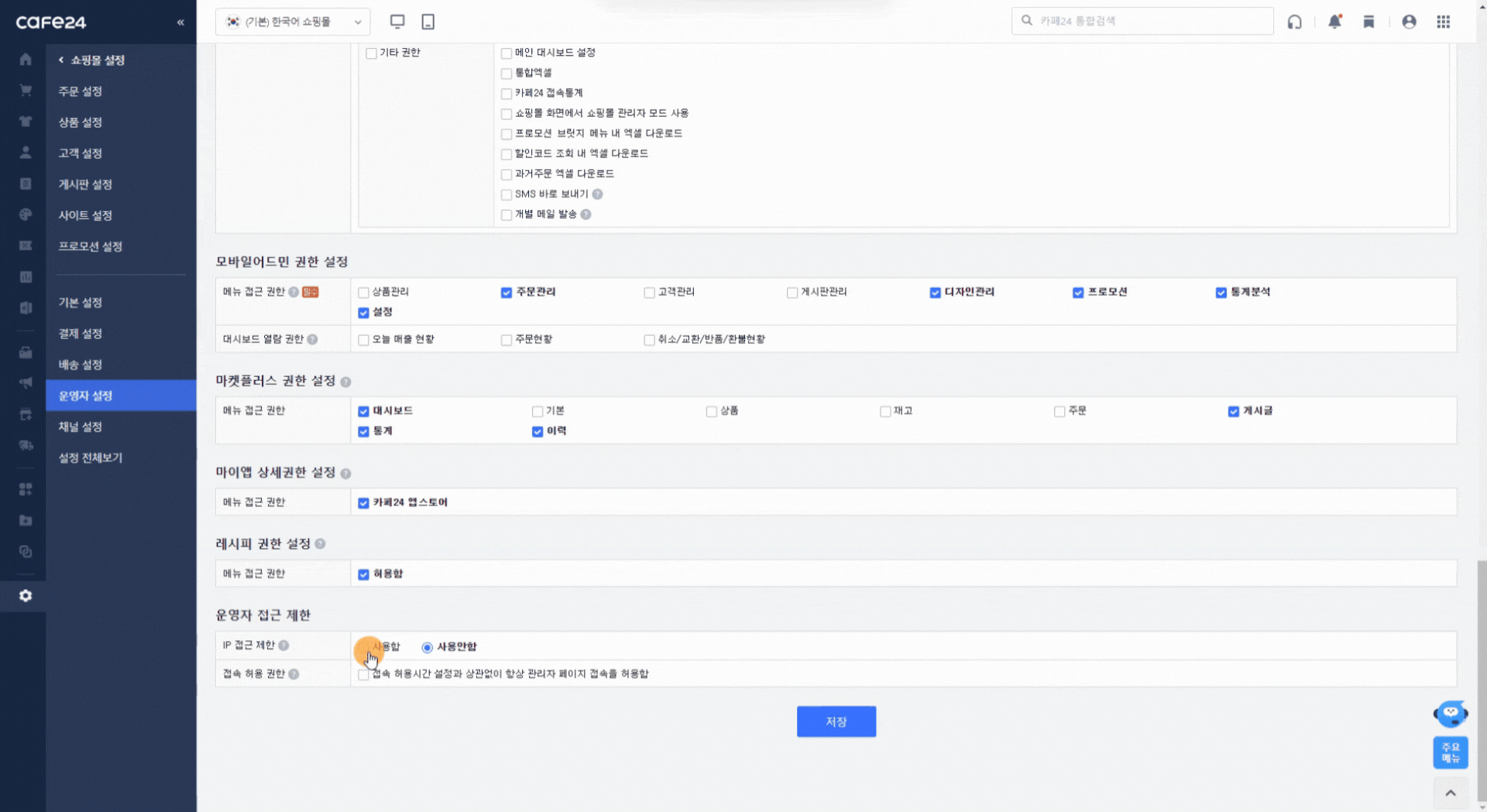This screenshot has height=812, width=1487.
Task: Click the 카페24 통합검색 search field
Action: [1142, 21]
